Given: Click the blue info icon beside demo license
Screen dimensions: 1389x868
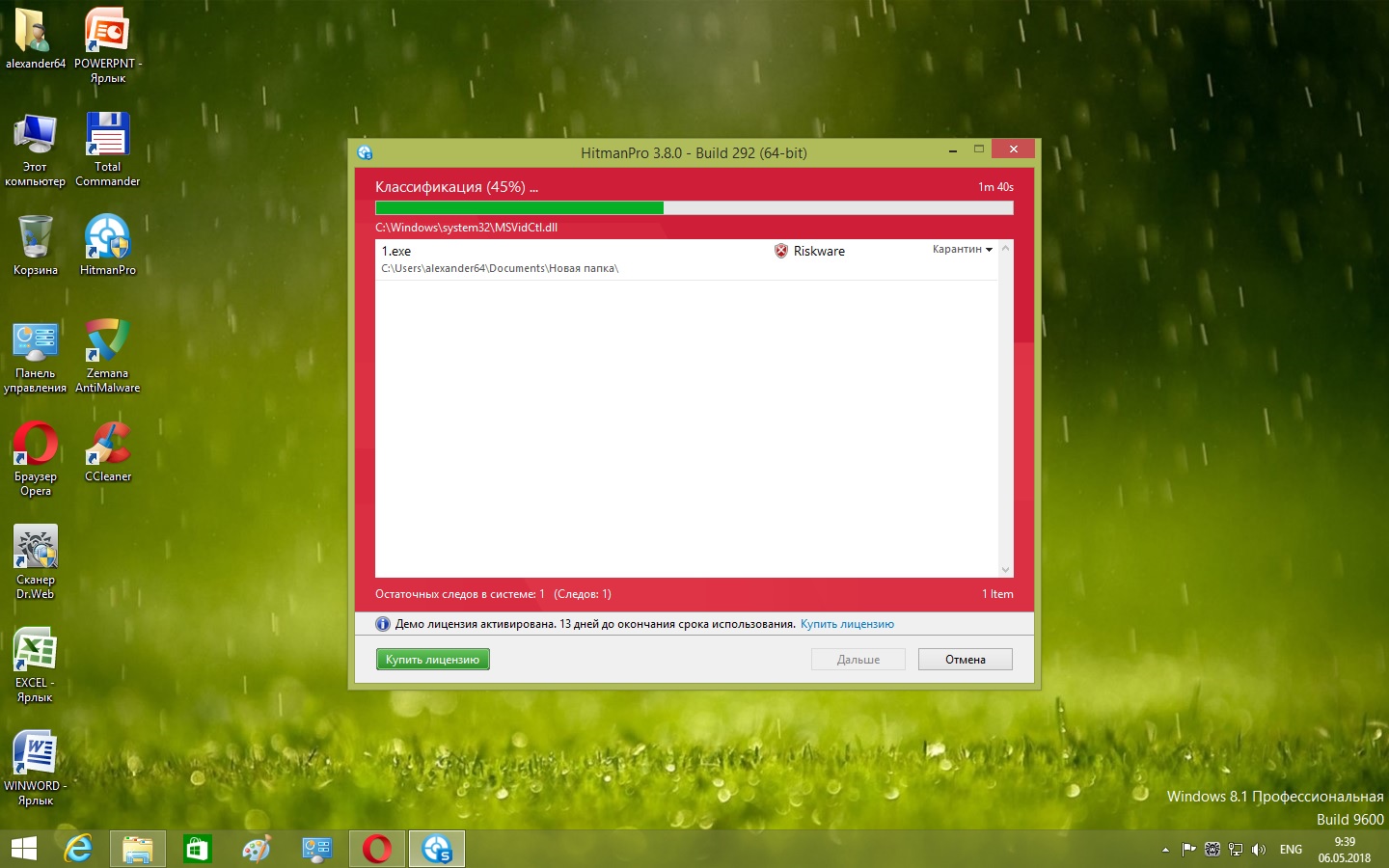Looking at the screenshot, I should coord(383,624).
